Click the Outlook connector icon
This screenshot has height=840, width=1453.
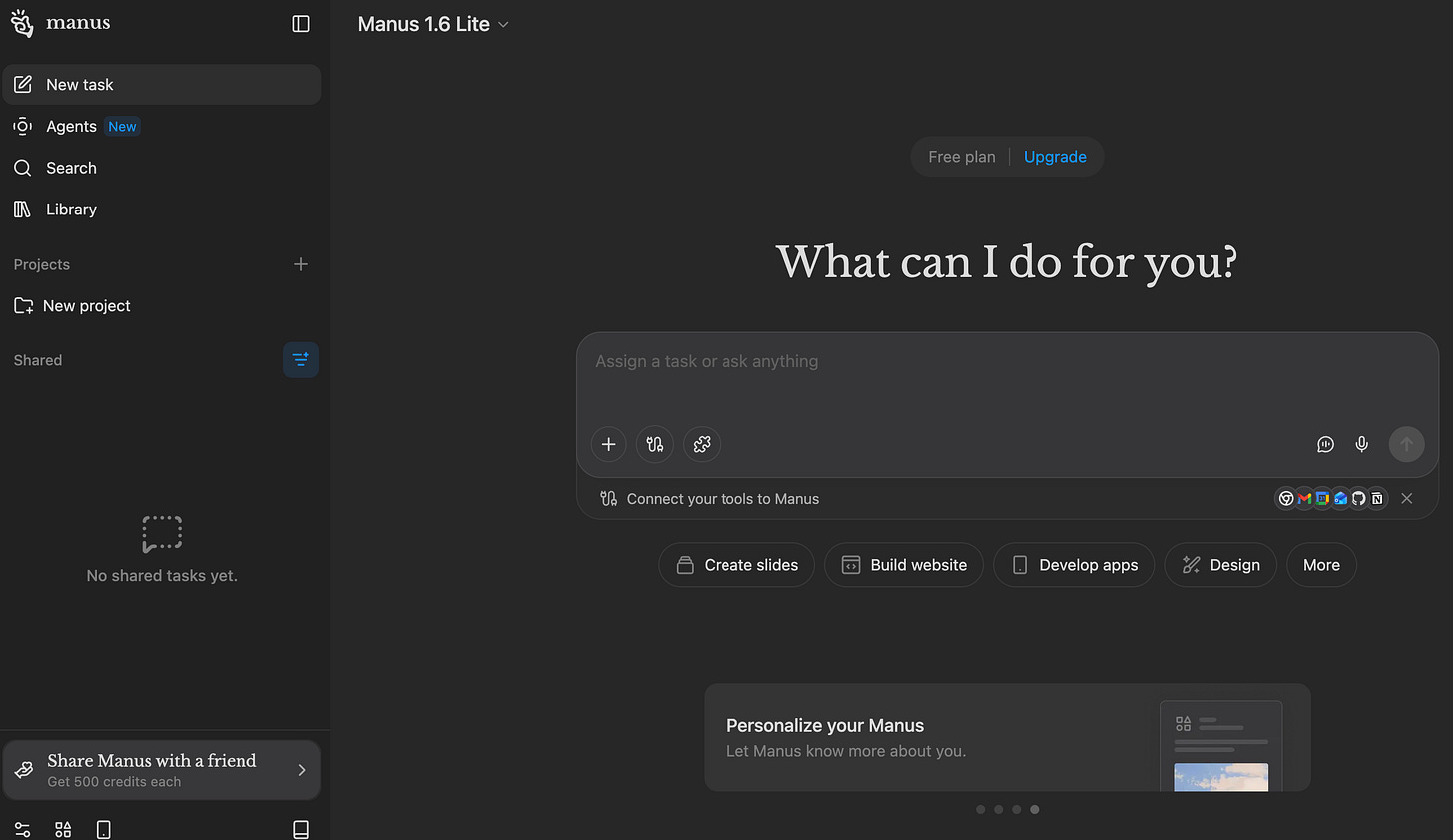tap(1340, 498)
